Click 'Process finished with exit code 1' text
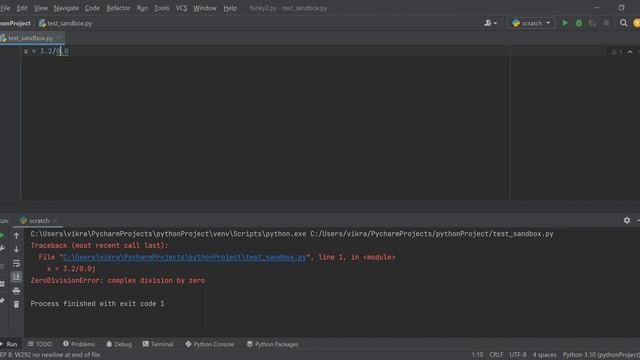Viewport: 640px width, 360px height. pyautogui.click(x=97, y=304)
